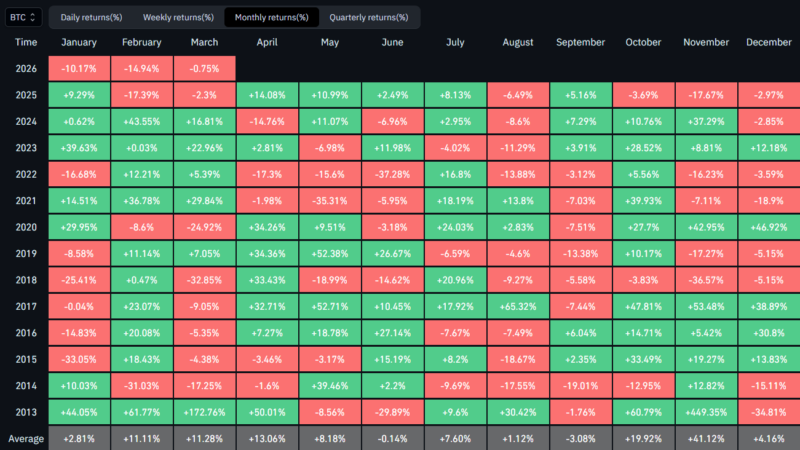Click the +43.55% February 2024 cell
800x450 pixels.
(x=142, y=121)
